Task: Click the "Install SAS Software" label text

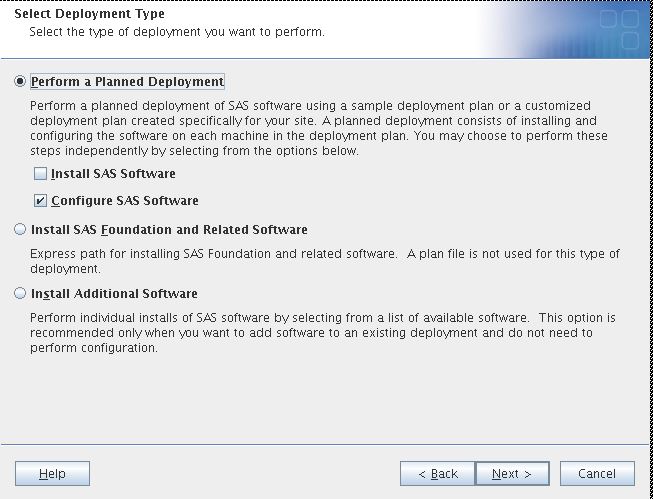Action: [x=113, y=174]
